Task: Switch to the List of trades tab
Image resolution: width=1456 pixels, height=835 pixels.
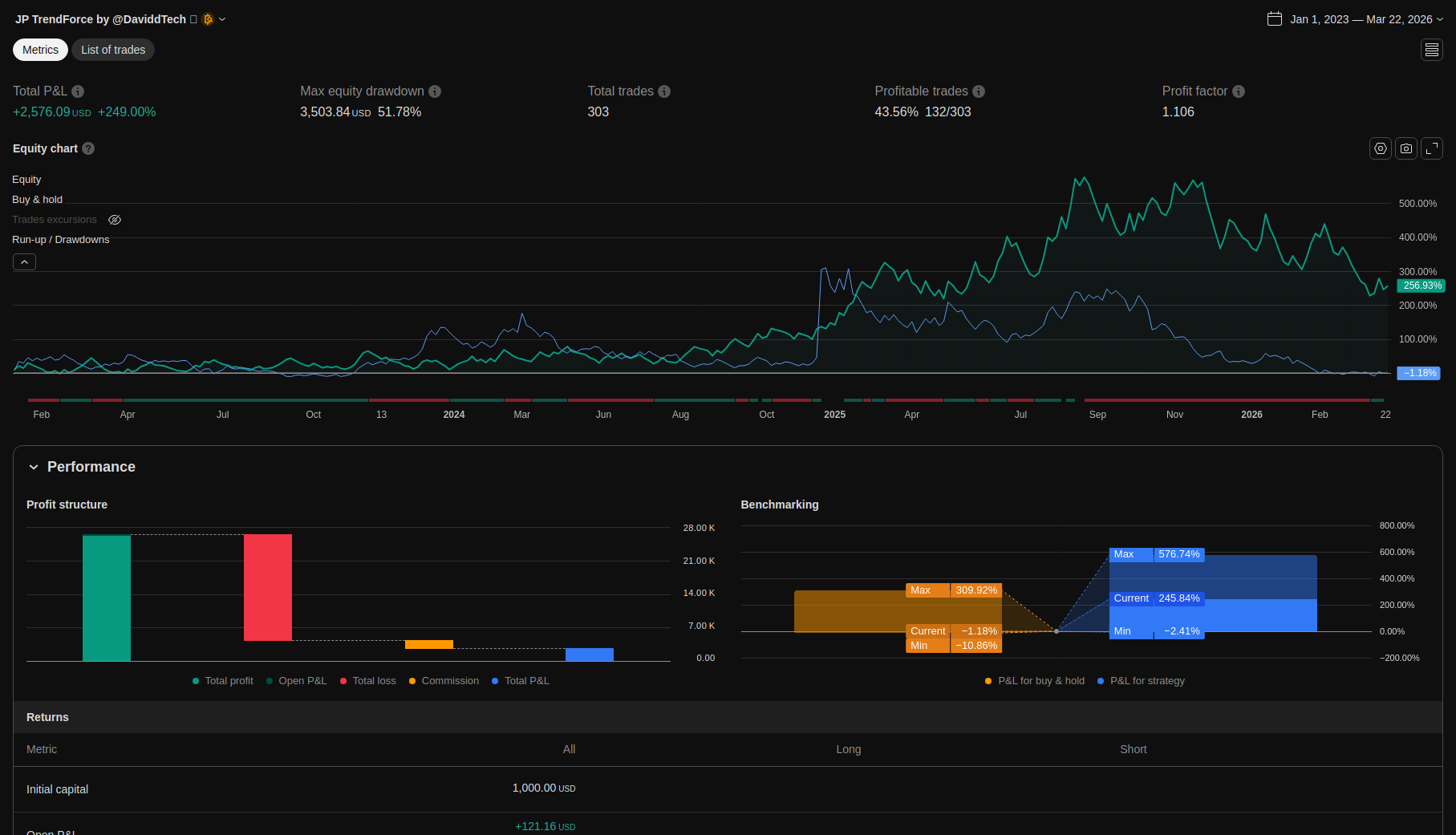Action: [113, 50]
